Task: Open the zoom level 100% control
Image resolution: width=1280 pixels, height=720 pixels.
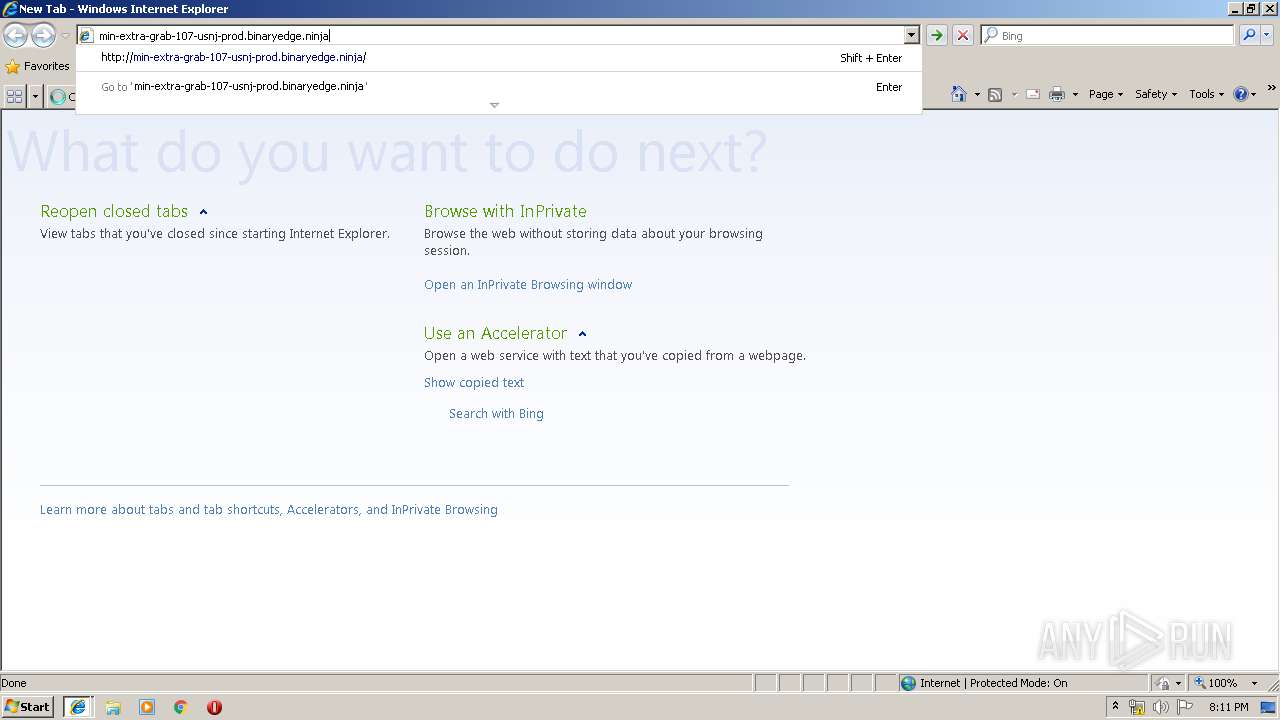Action: (x=1215, y=683)
